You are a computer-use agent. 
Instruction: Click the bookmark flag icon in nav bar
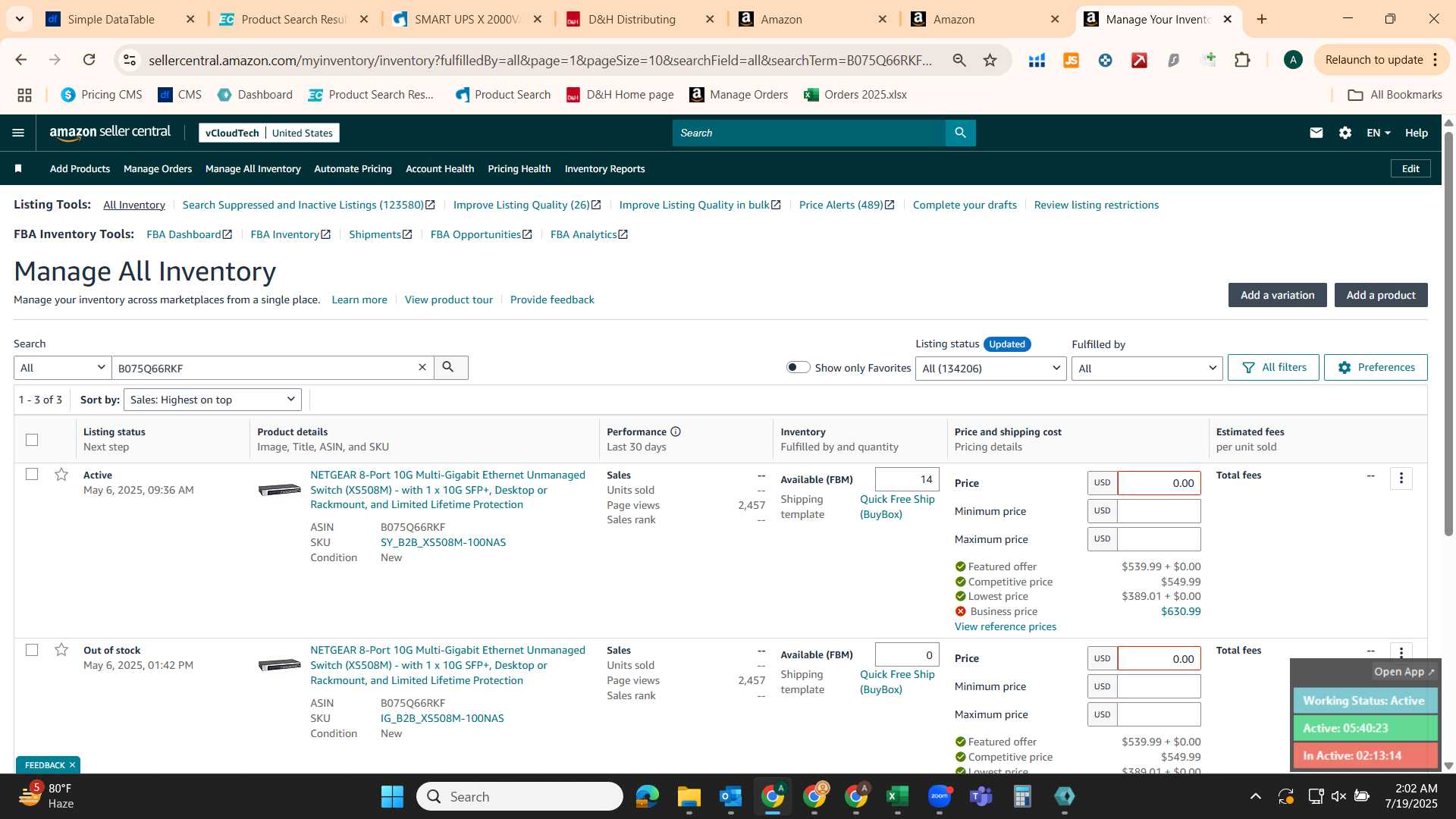point(18,168)
